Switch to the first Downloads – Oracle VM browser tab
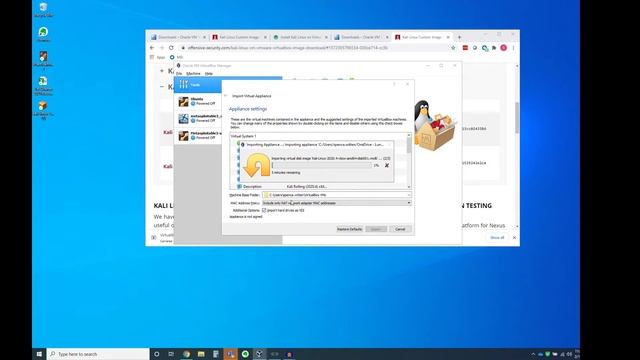Image resolution: width=640 pixels, height=360 pixels. coord(178,37)
